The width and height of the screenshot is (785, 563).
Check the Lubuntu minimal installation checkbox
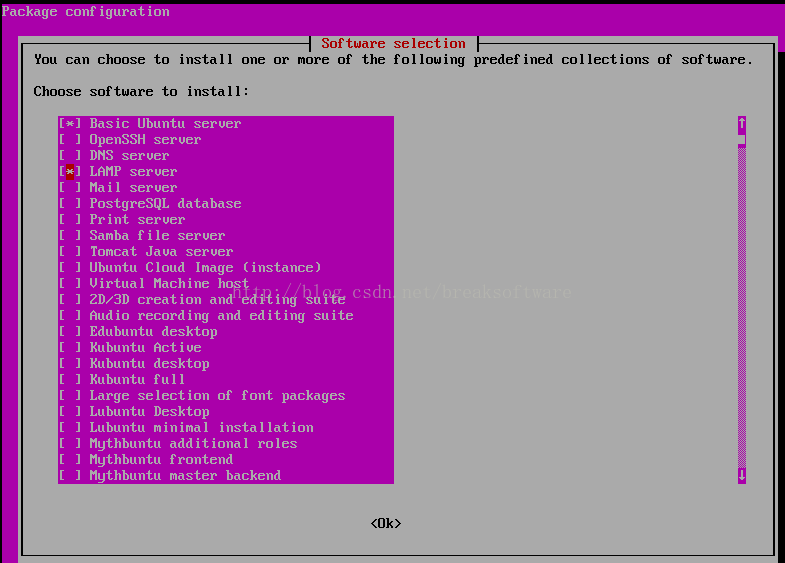(70, 428)
